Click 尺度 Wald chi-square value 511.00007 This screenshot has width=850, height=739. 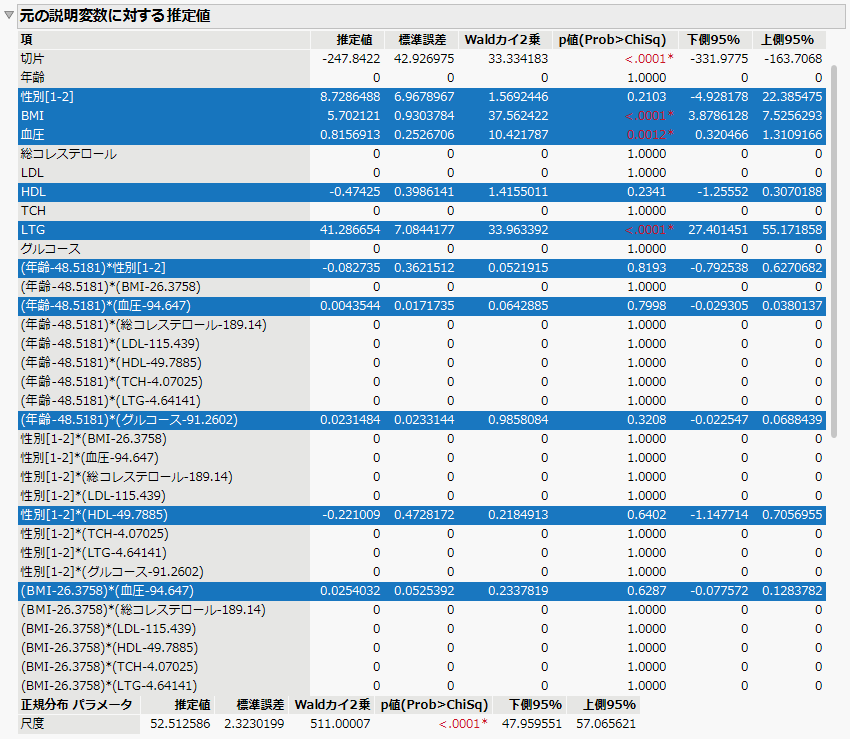coord(340,724)
